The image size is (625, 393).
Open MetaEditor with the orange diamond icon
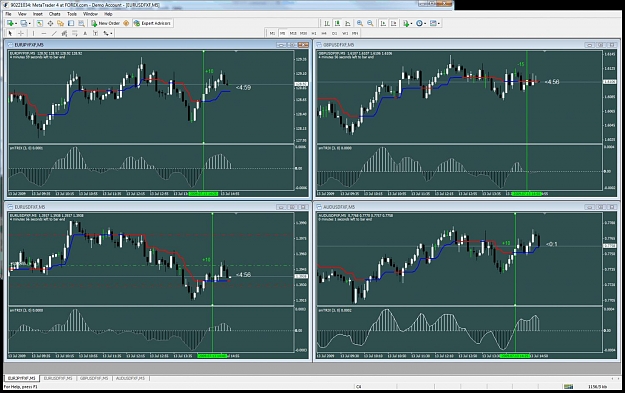coord(126,23)
